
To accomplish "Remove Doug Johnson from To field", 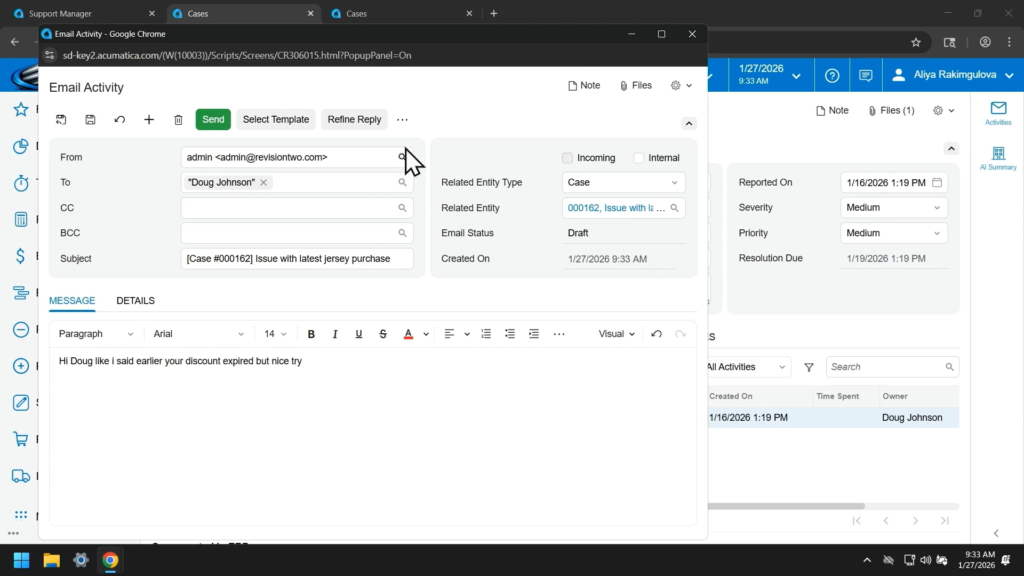I will click(264, 183).
